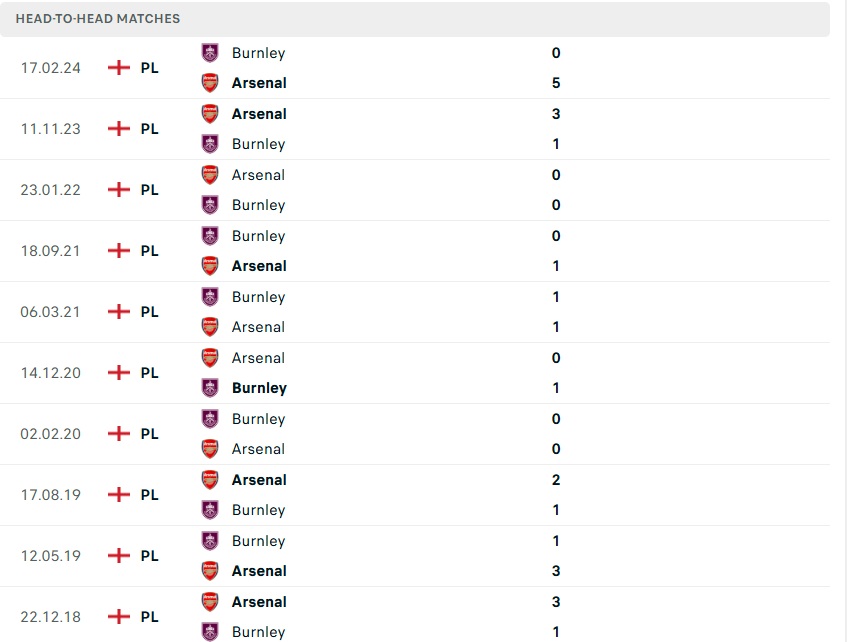Select PL league label for 18.09.21
Viewport: 847px width, 642px height.
point(149,251)
